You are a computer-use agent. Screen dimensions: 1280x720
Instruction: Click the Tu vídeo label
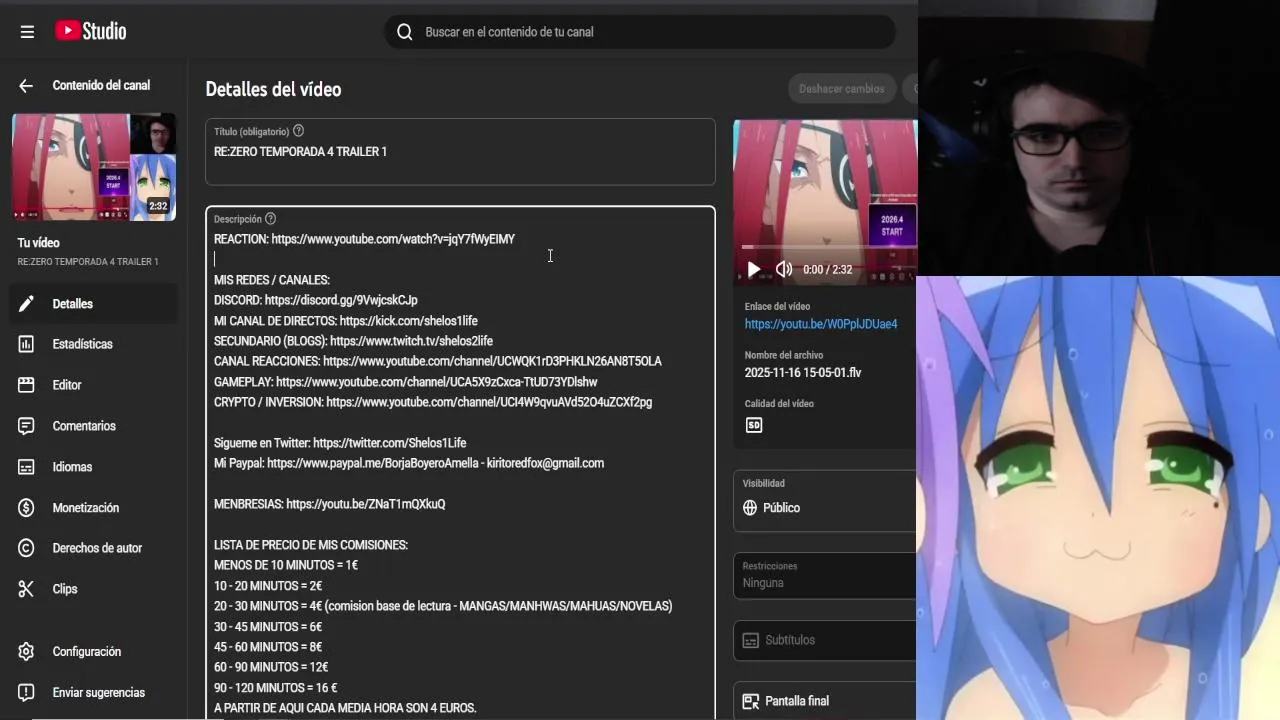(x=39, y=243)
